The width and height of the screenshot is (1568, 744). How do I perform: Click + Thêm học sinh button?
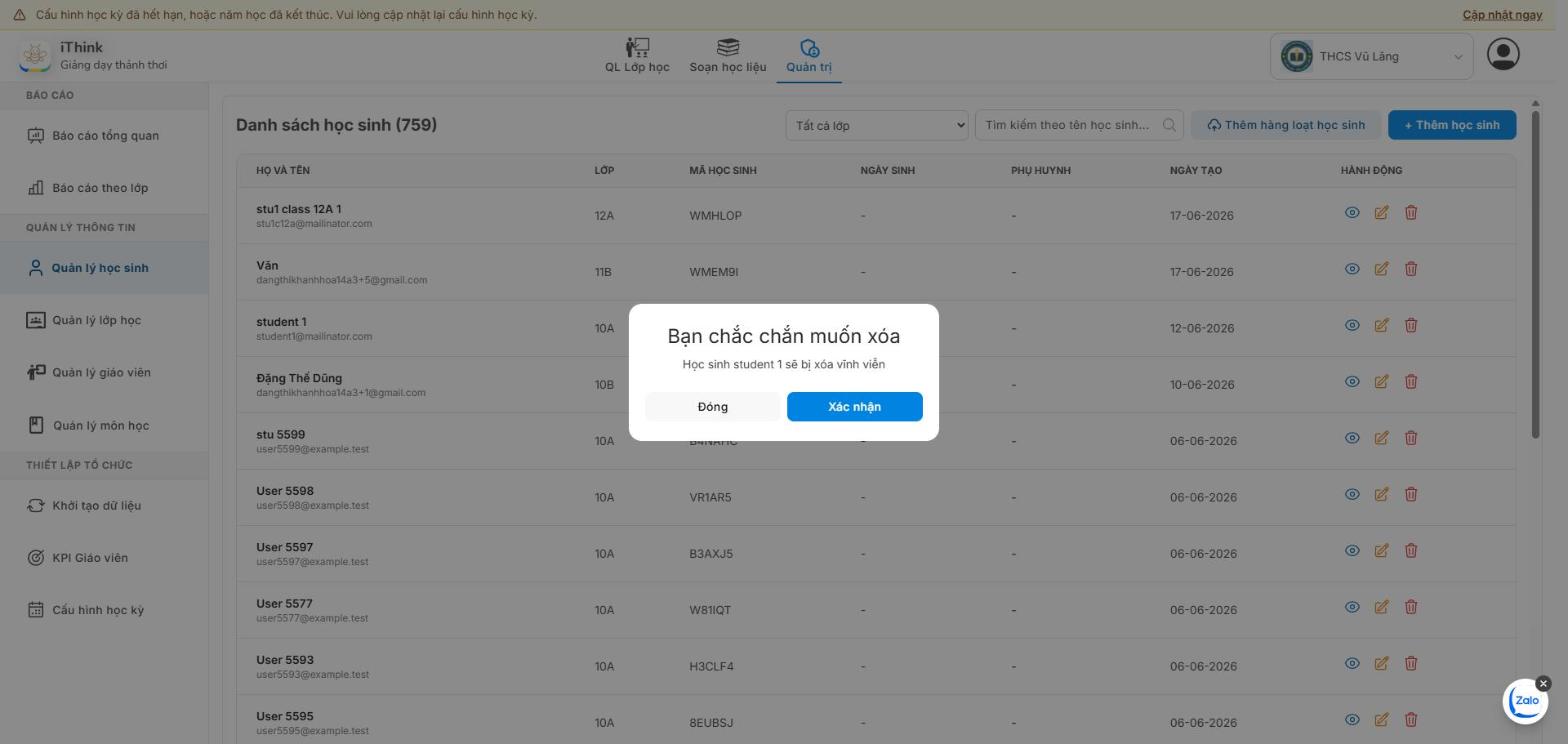click(x=1452, y=125)
